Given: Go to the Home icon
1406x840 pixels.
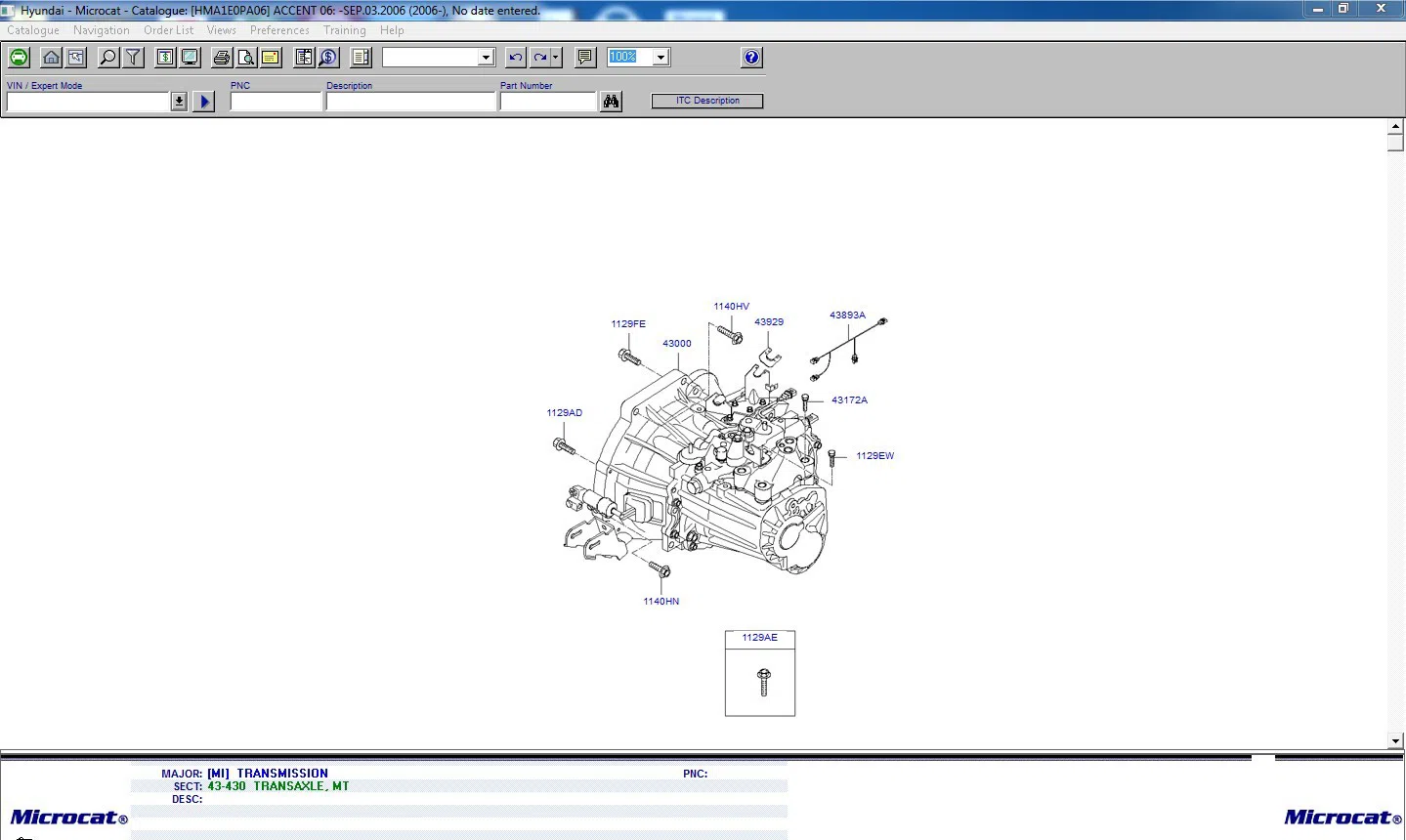Looking at the screenshot, I should click(51, 58).
